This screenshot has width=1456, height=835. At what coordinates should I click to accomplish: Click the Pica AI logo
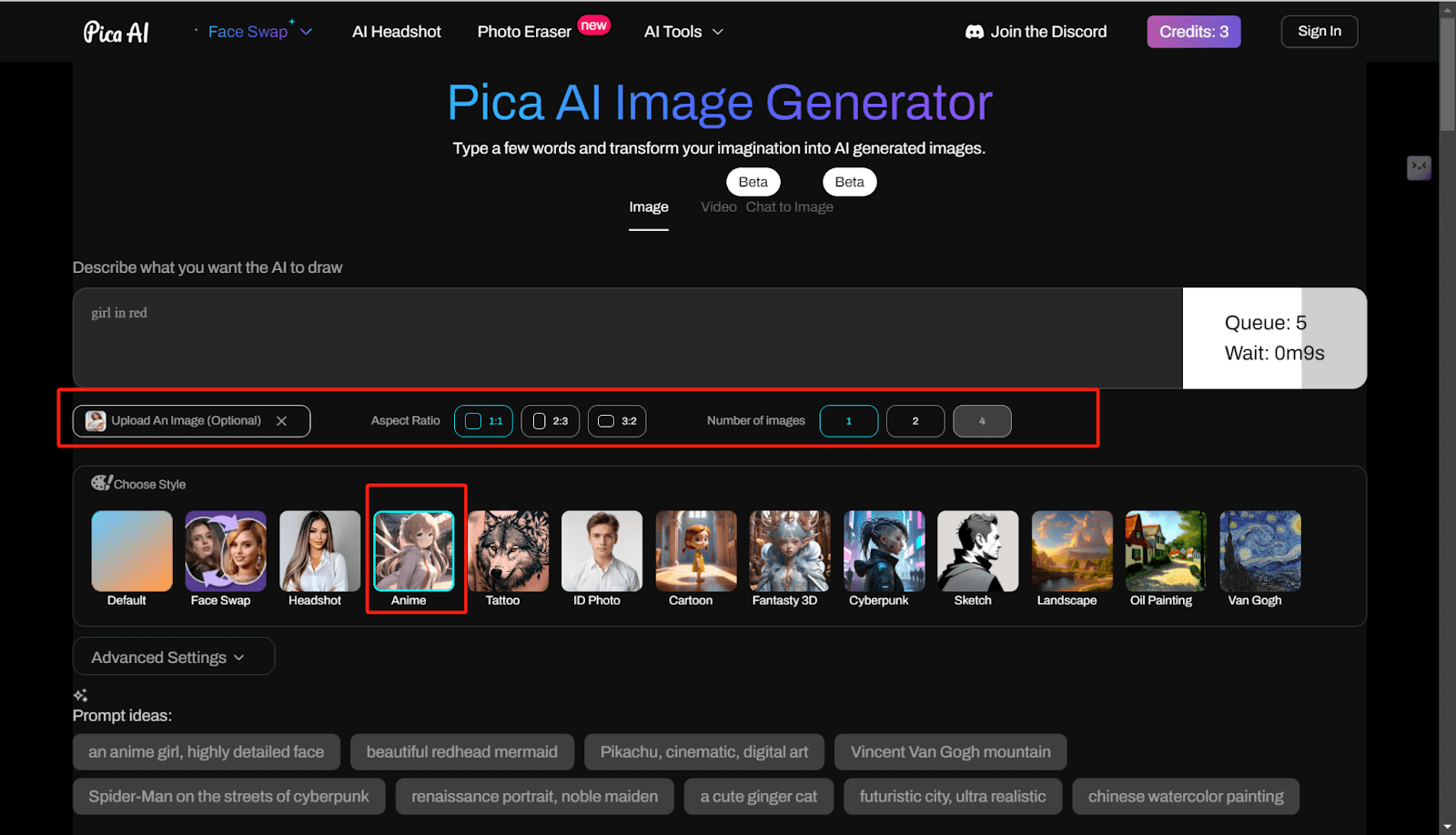coord(116,32)
